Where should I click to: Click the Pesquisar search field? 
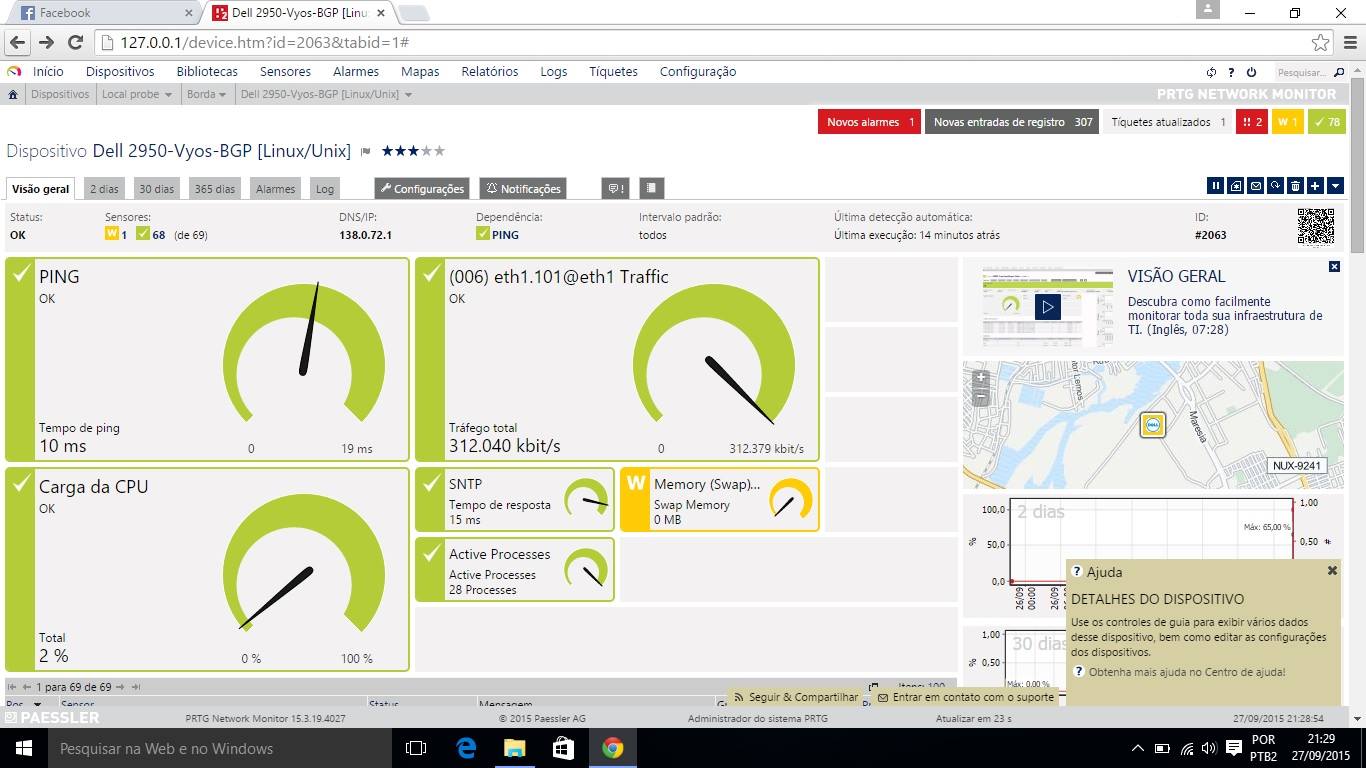pos(1303,72)
